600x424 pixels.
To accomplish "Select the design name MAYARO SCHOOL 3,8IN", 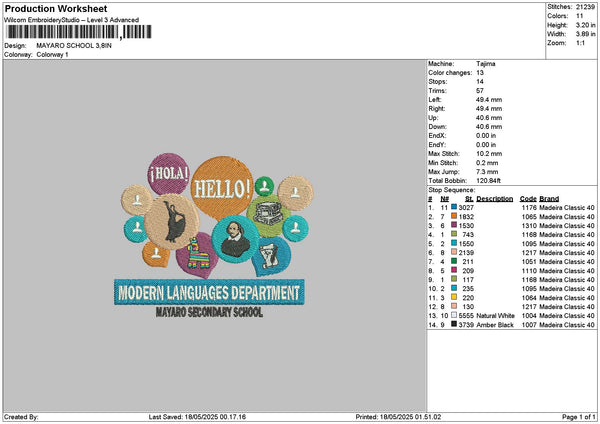I will click(x=74, y=46).
